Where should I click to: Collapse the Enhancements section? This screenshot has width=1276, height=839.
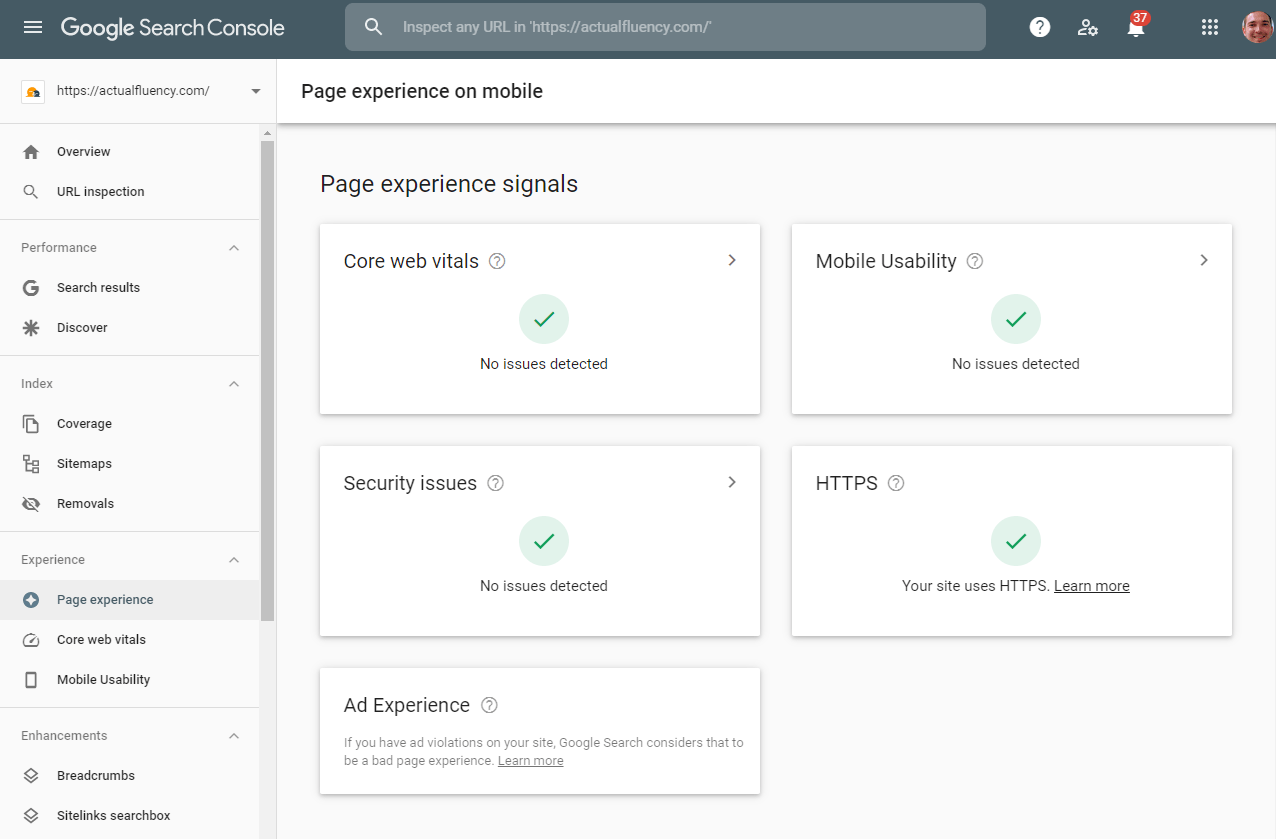pyautogui.click(x=234, y=736)
